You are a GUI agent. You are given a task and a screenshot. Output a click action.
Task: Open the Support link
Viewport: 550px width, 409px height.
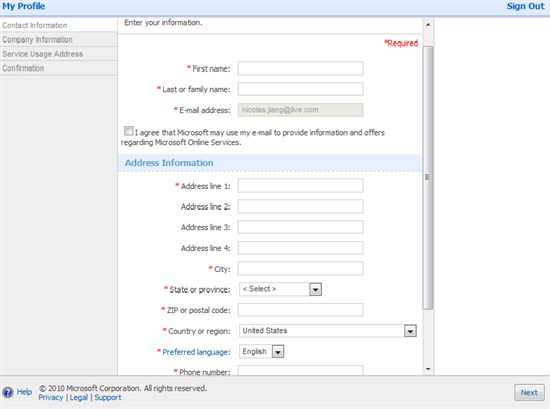coord(108,397)
